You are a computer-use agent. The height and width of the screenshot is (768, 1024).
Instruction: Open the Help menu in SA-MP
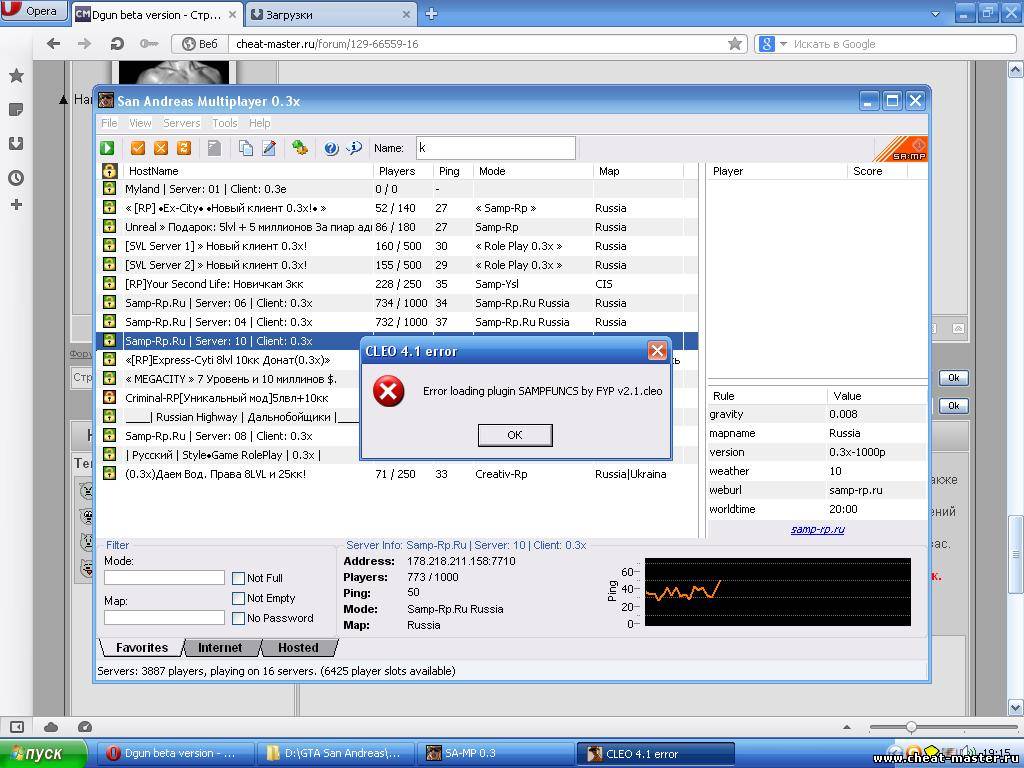click(x=259, y=123)
